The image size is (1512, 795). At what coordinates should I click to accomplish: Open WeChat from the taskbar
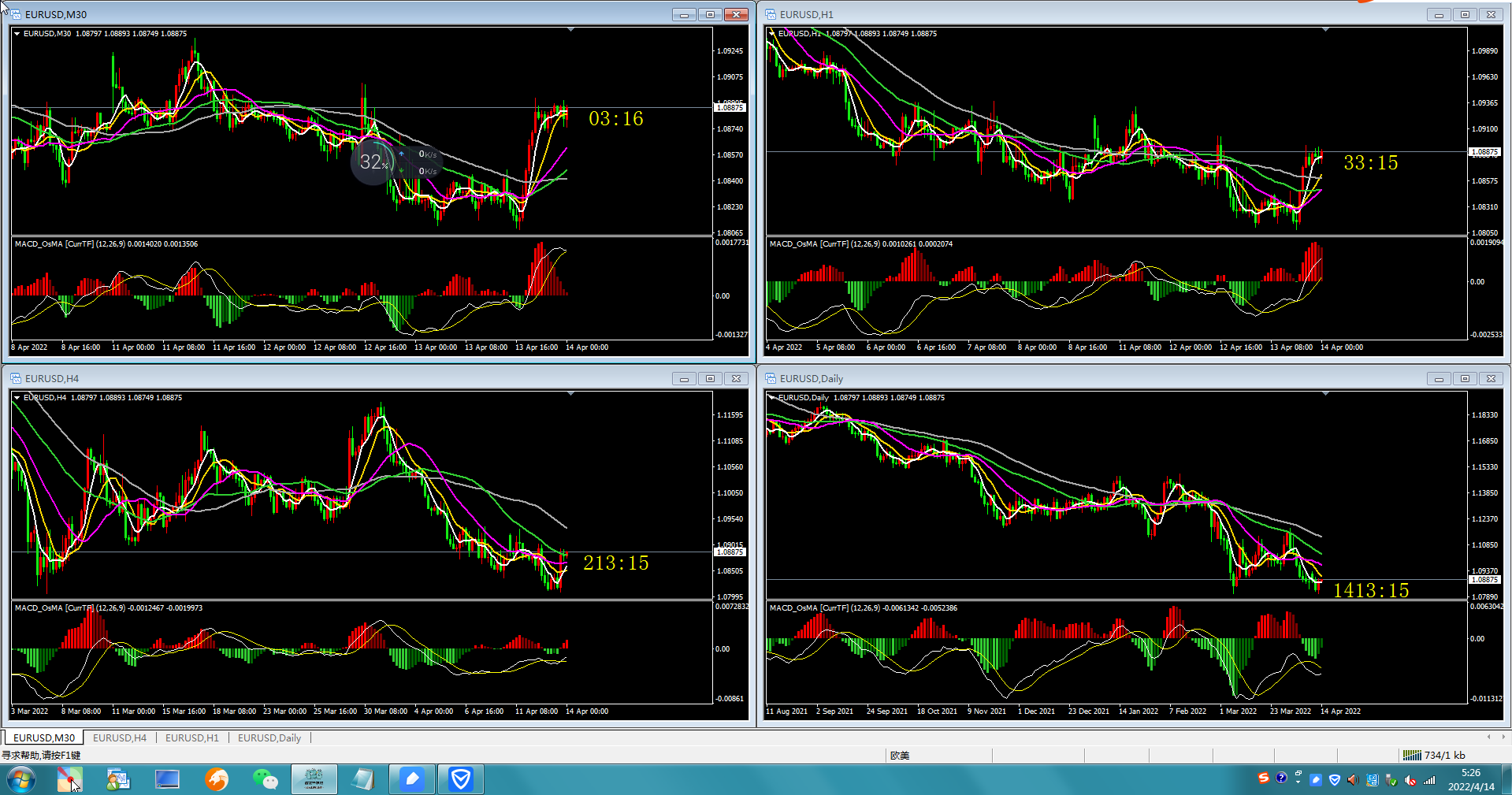click(265, 779)
